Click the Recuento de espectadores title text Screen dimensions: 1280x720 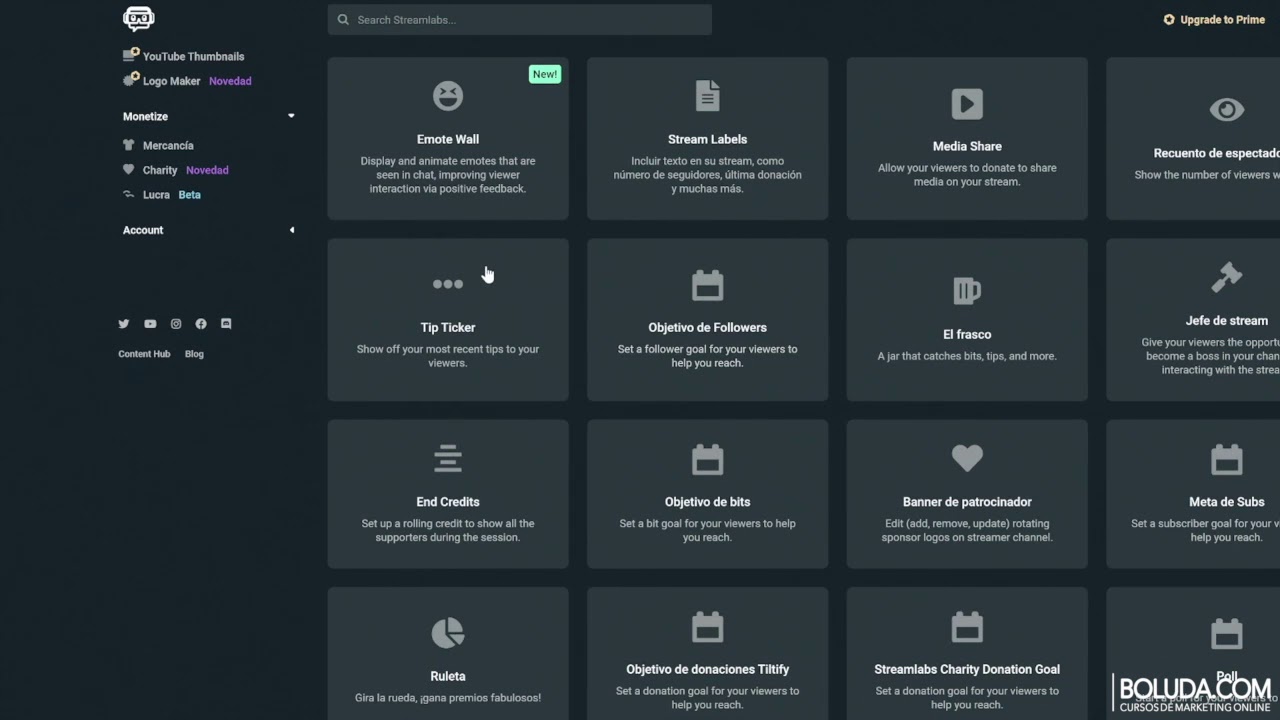1217,153
